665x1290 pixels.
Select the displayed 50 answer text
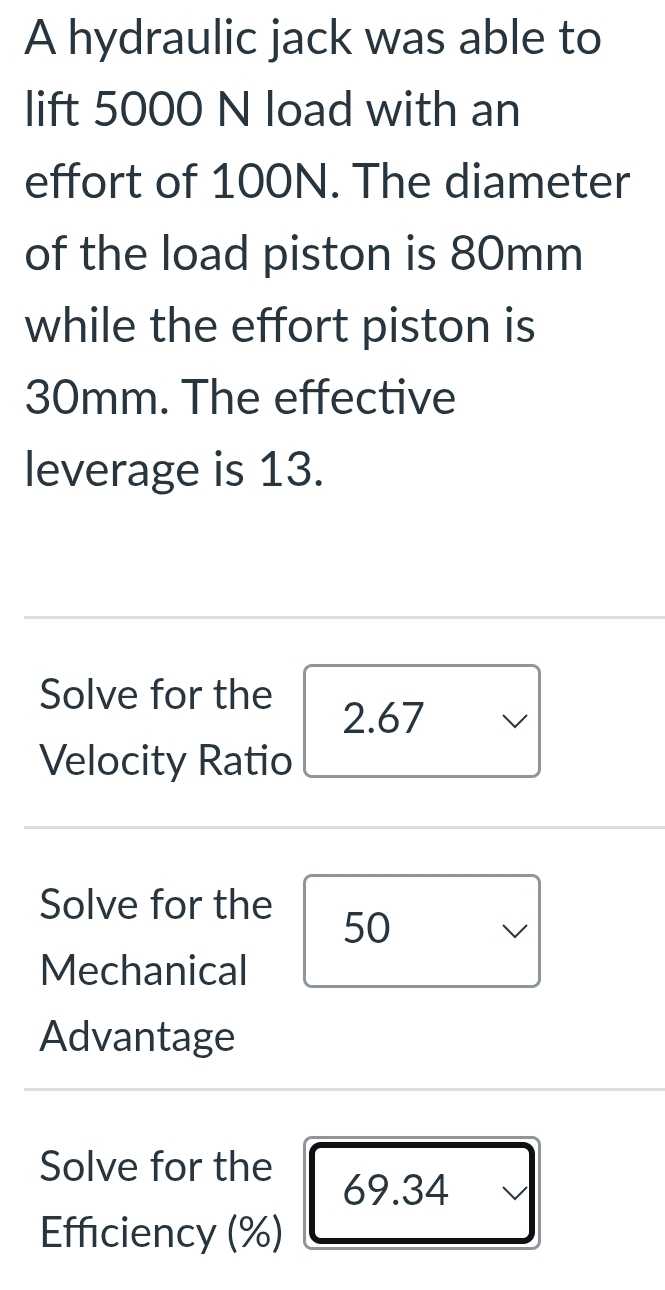(x=366, y=929)
